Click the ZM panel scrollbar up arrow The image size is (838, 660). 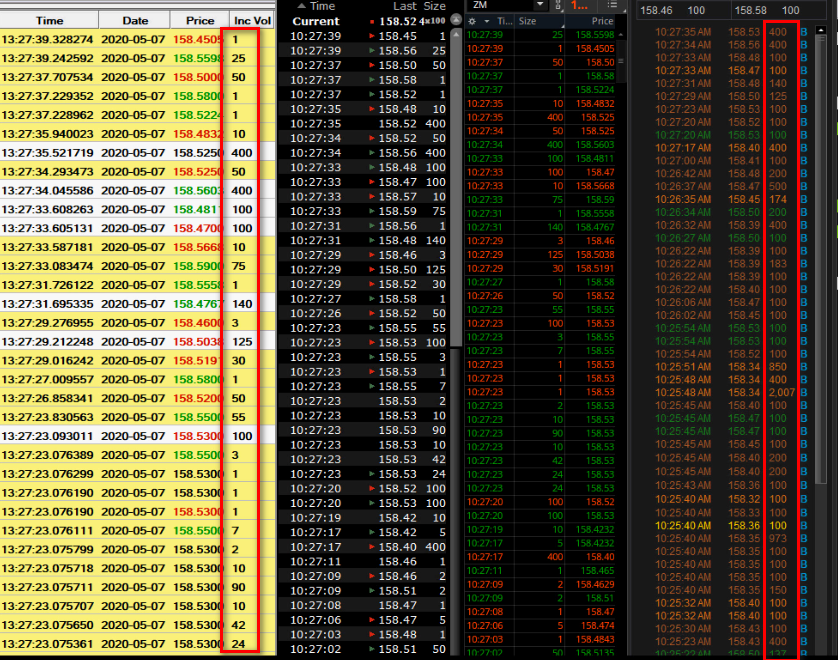pyautogui.click(x=620, y=35)
